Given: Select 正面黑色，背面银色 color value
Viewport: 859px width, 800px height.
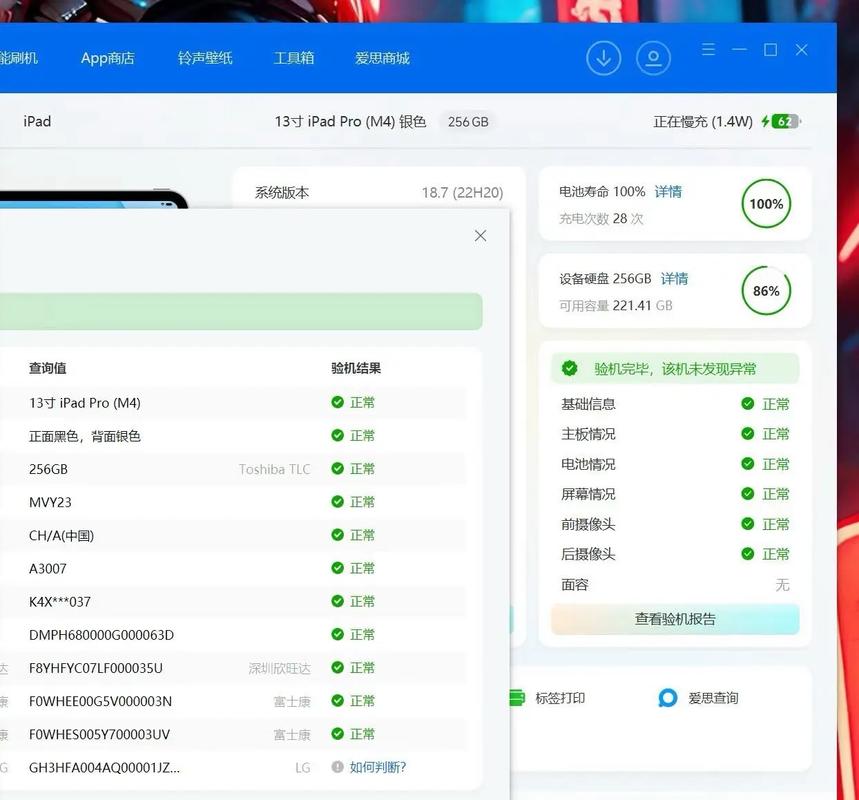Looking at the screenshot, I should pos(85,436).
